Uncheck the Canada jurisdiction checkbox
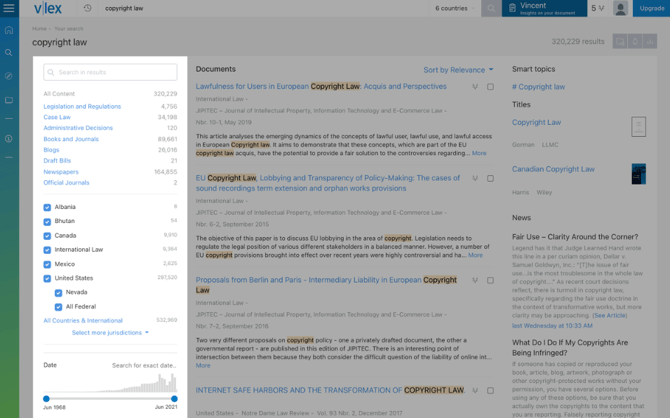This screenshot has width=670, height=418. click(47, 236)
